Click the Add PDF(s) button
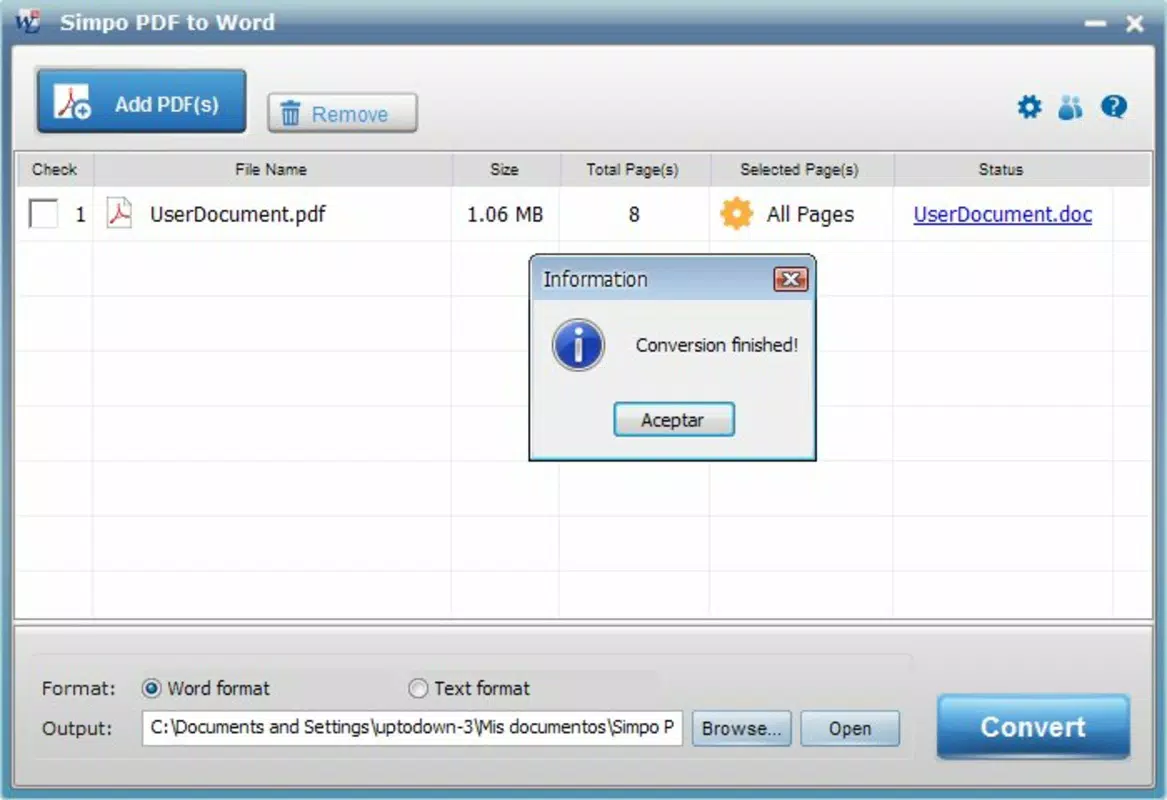 [x=141, y=102]
